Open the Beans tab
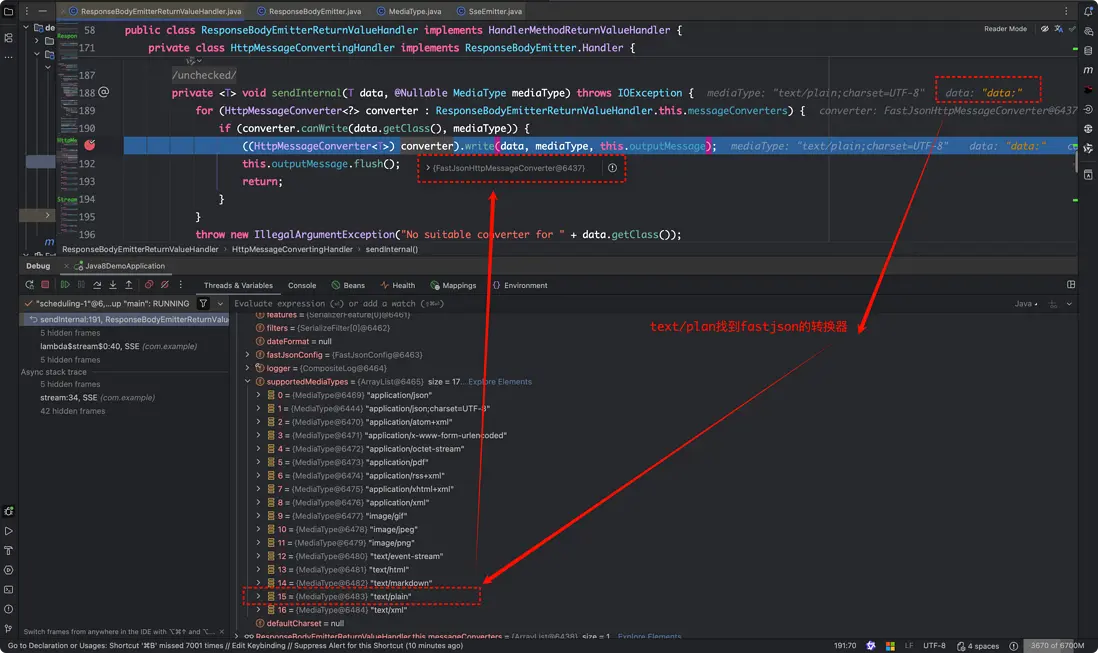Image resolution: width=1098 pixels, height=653 pixels. pyautogui.click(x=348, y=286)
